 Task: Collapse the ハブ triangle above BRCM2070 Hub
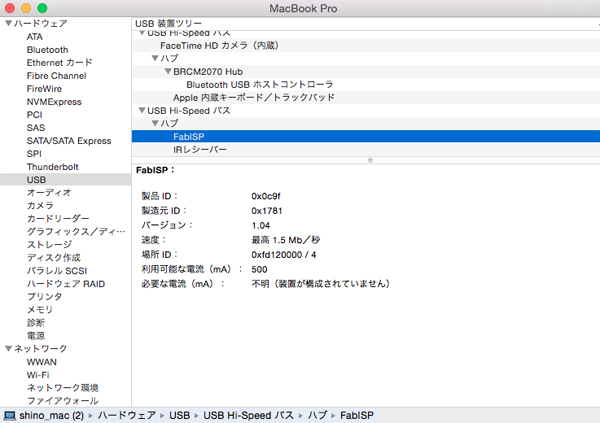[155, 58]
